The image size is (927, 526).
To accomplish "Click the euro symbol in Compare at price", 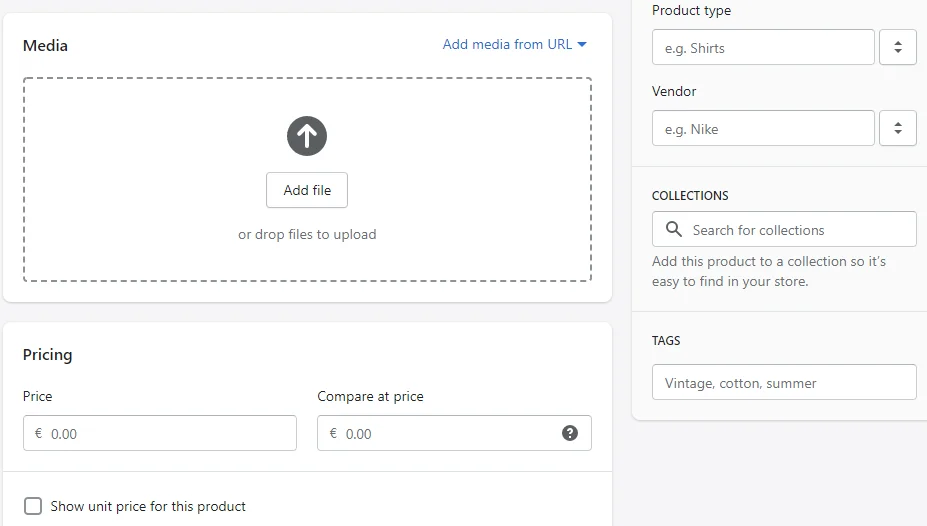I will tap(332, 434).
